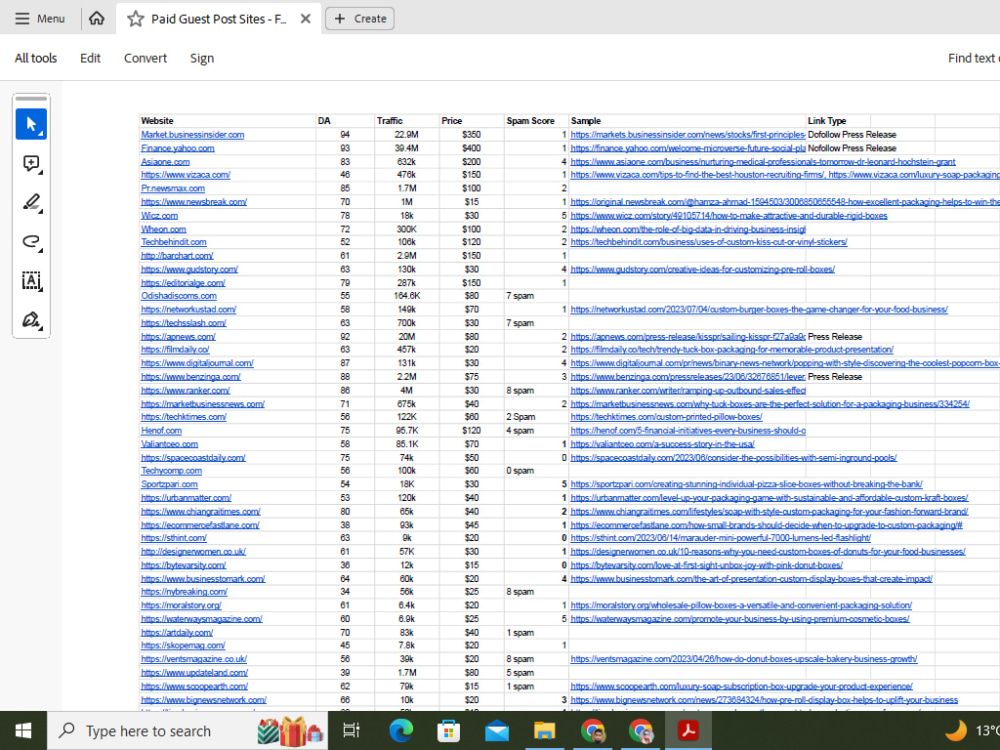Open the gudstory.com sample article link

(x=703, y=269)
